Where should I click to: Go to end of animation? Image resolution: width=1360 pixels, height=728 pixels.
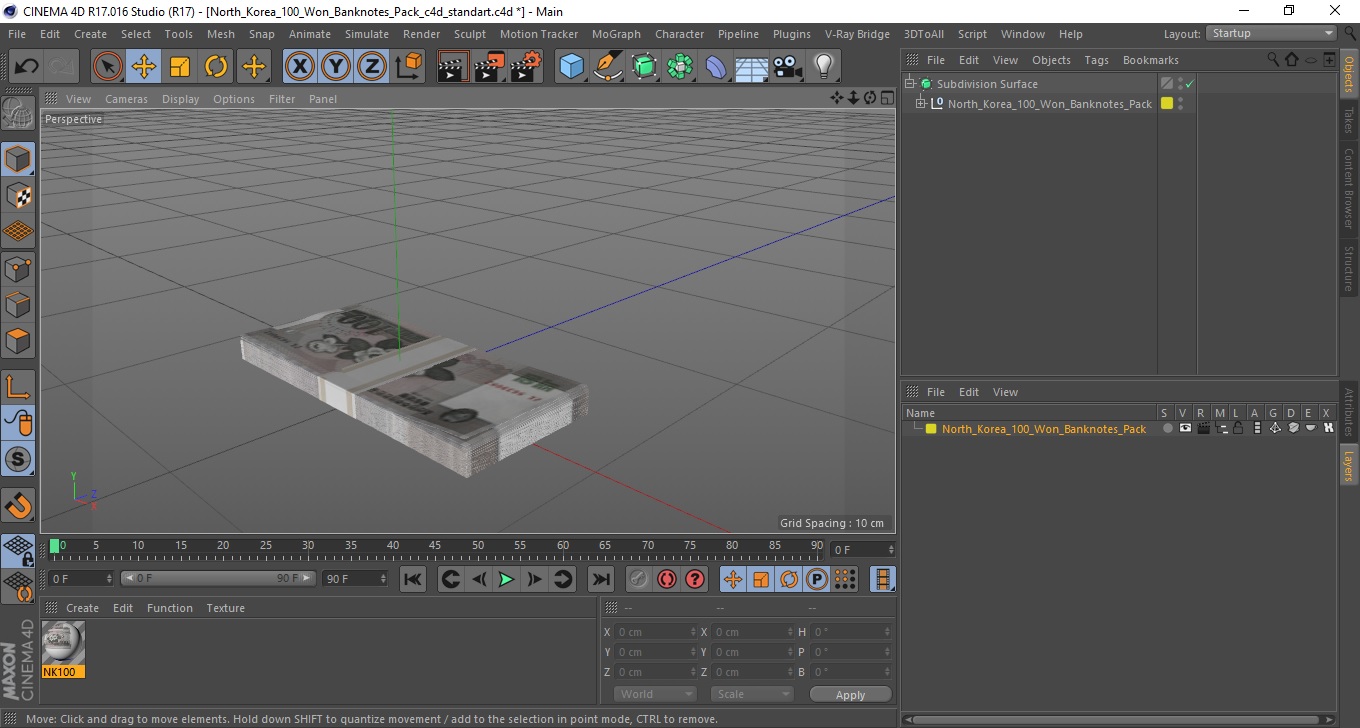600,579
